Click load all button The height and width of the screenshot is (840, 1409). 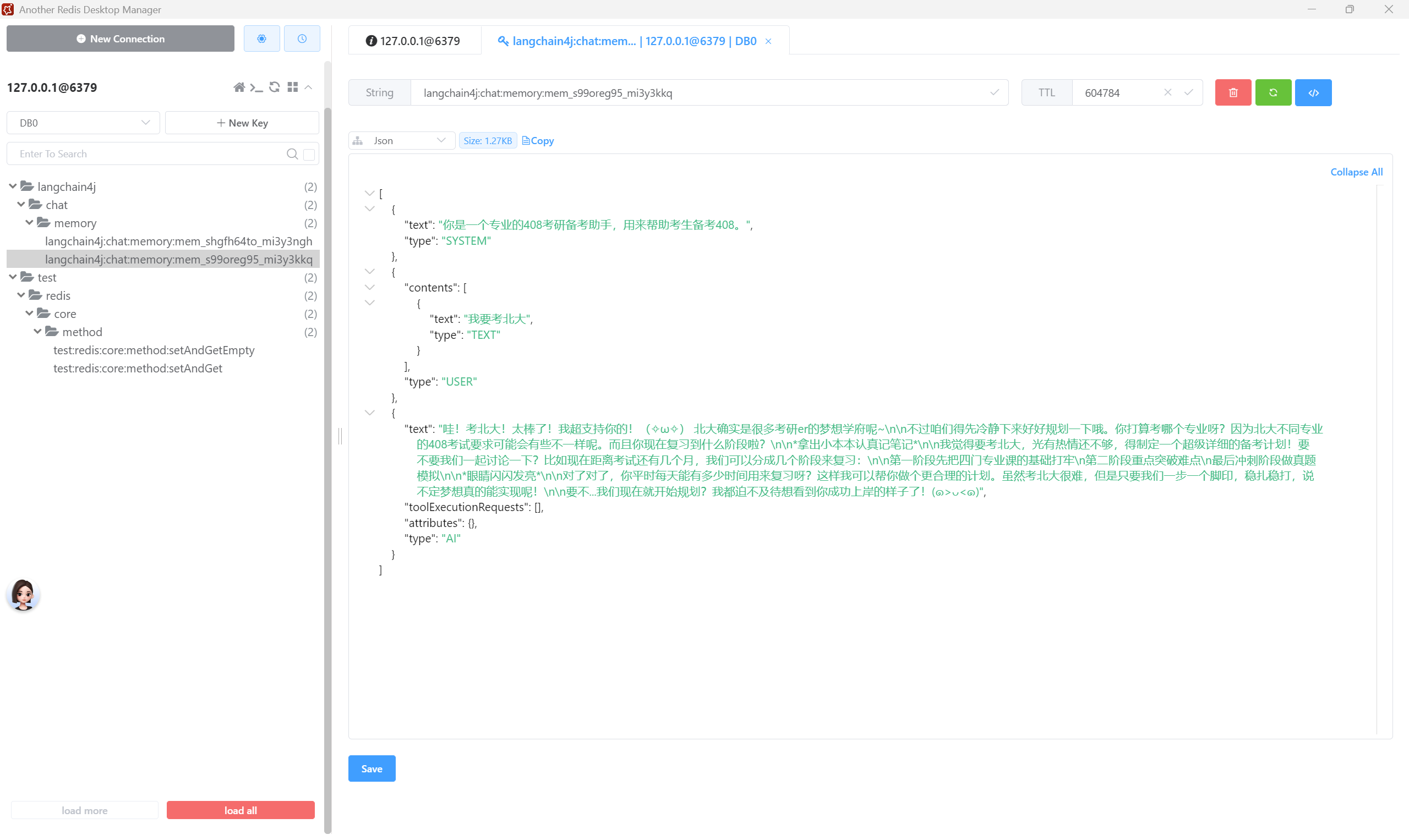(x=241, y=810)
